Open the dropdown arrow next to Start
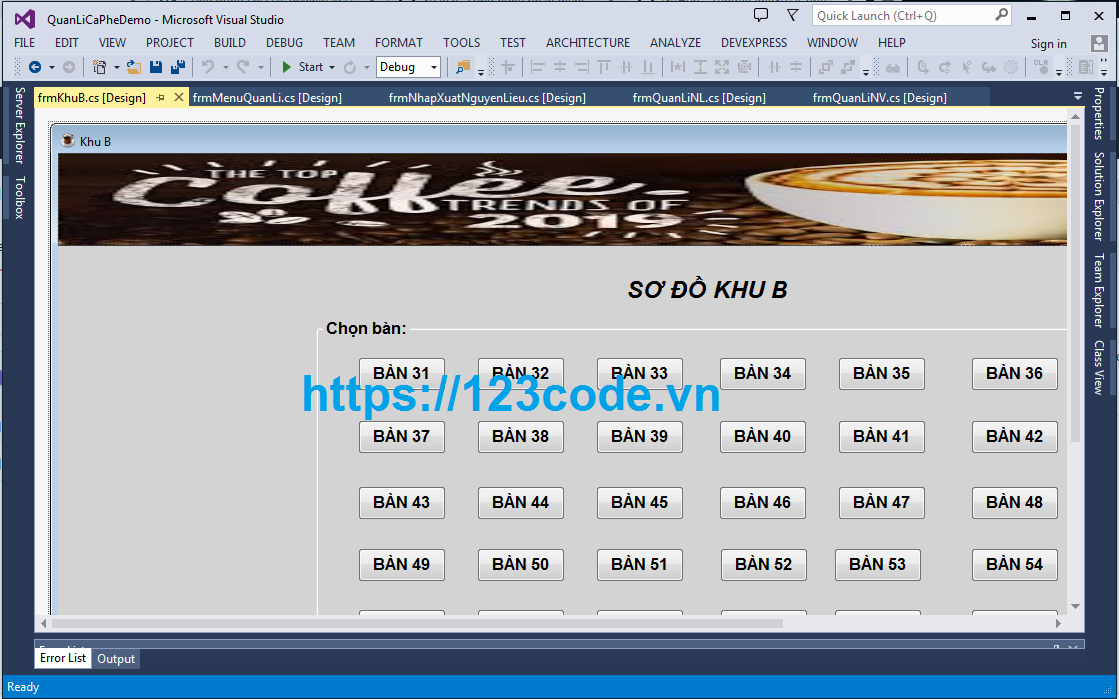Viewport: 1119px width, 699px height. click(330, 66)
